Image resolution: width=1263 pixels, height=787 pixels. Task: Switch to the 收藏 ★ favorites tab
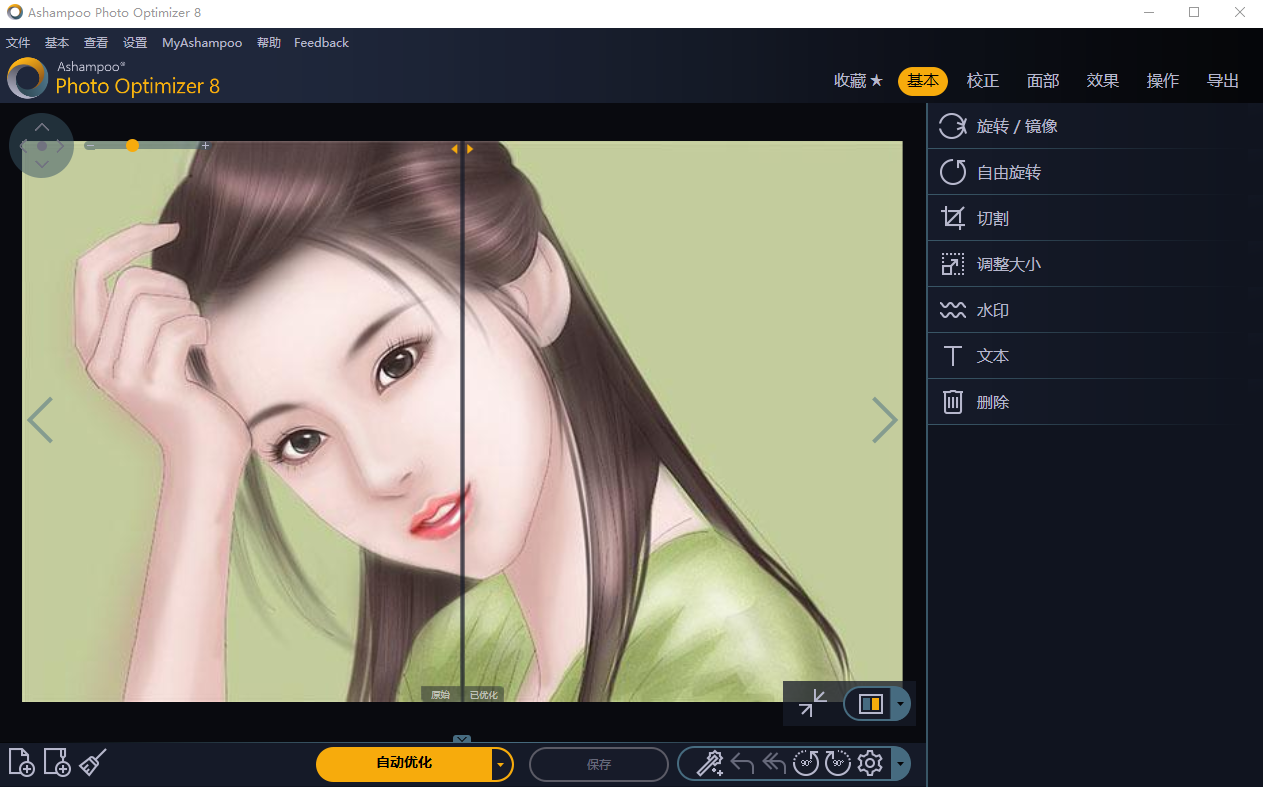coord(859,81)
